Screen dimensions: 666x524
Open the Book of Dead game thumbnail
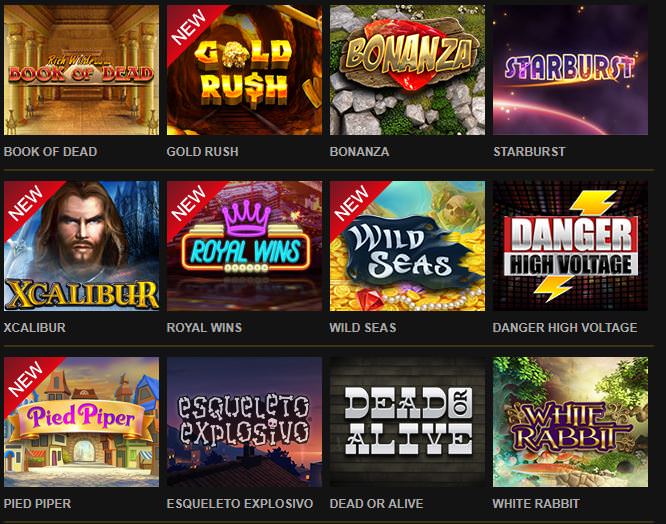point(81,70)
